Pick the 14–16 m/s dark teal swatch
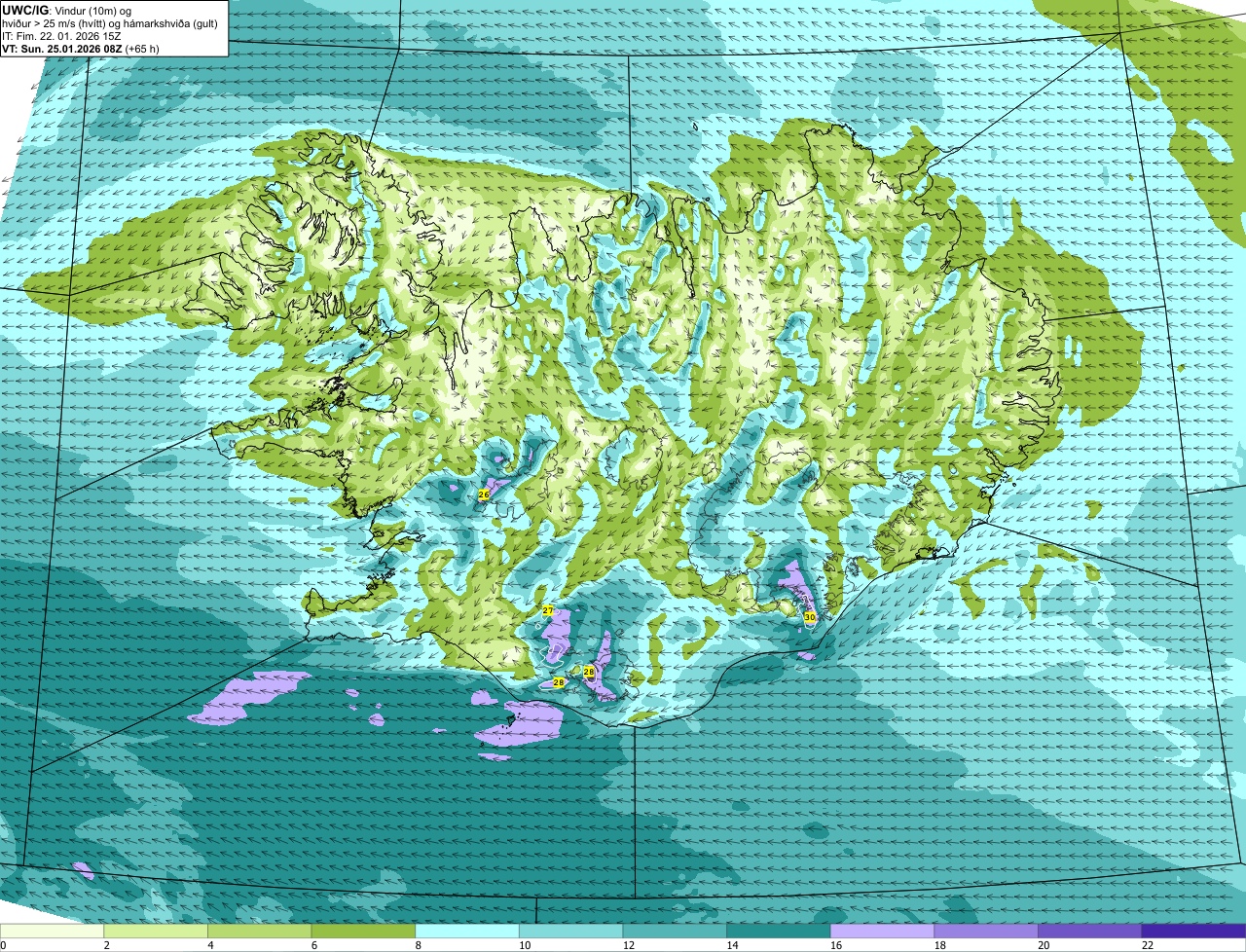Screen dimensions: 1246x952 779,932
